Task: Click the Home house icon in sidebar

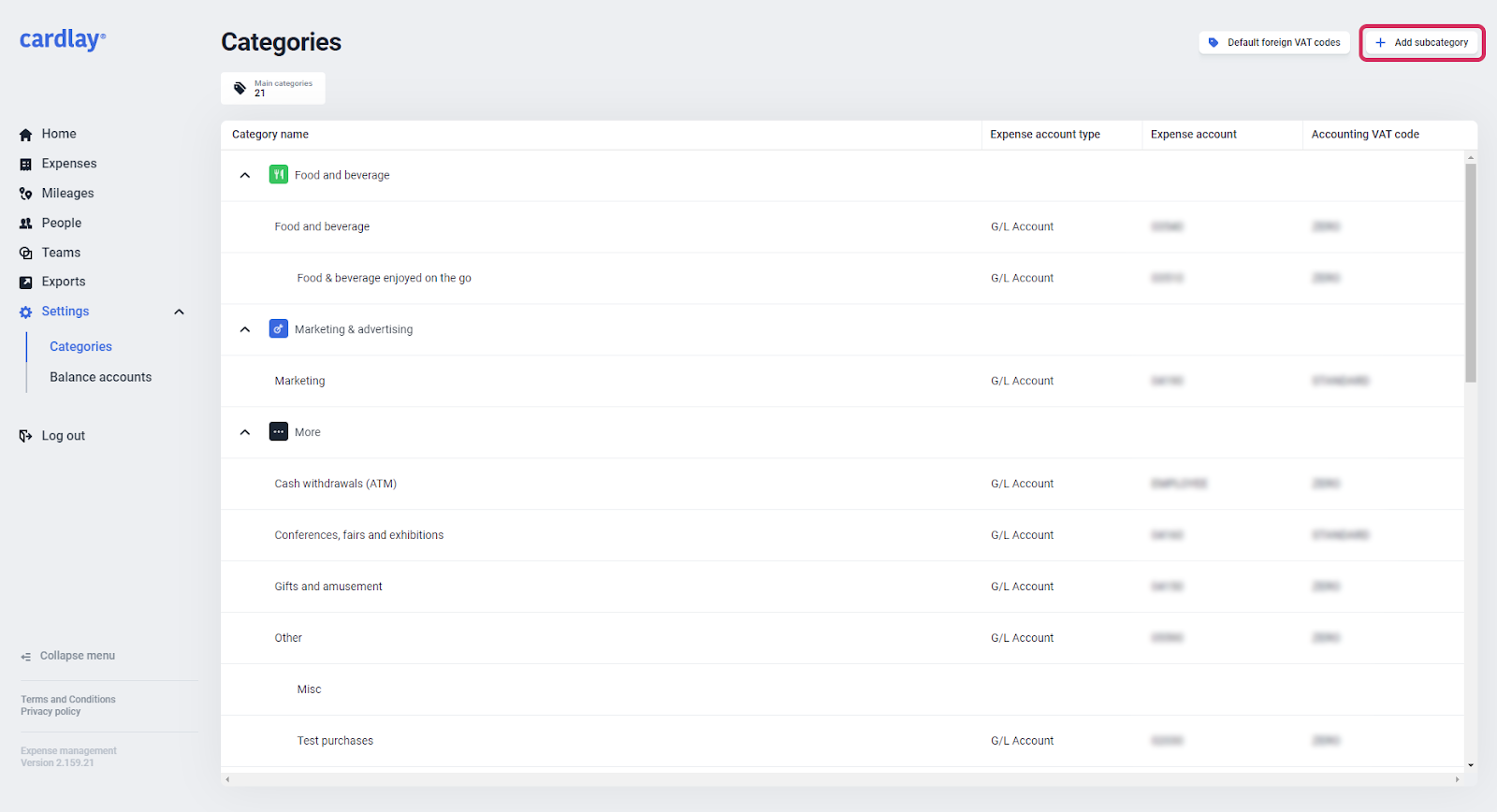Action: [x=26, y=135]
